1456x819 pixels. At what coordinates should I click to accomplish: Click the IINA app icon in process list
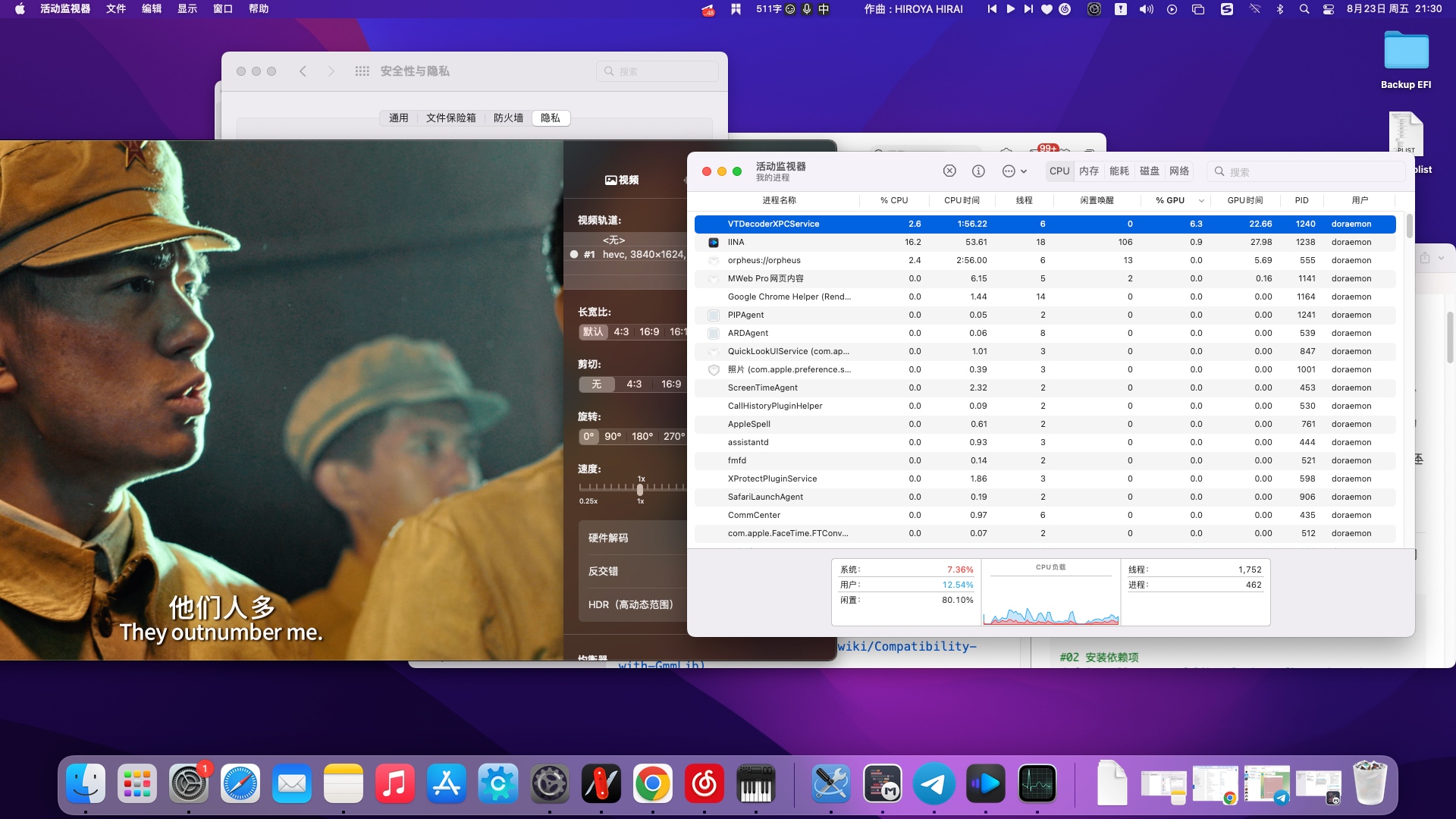click(x=714, y=243)
